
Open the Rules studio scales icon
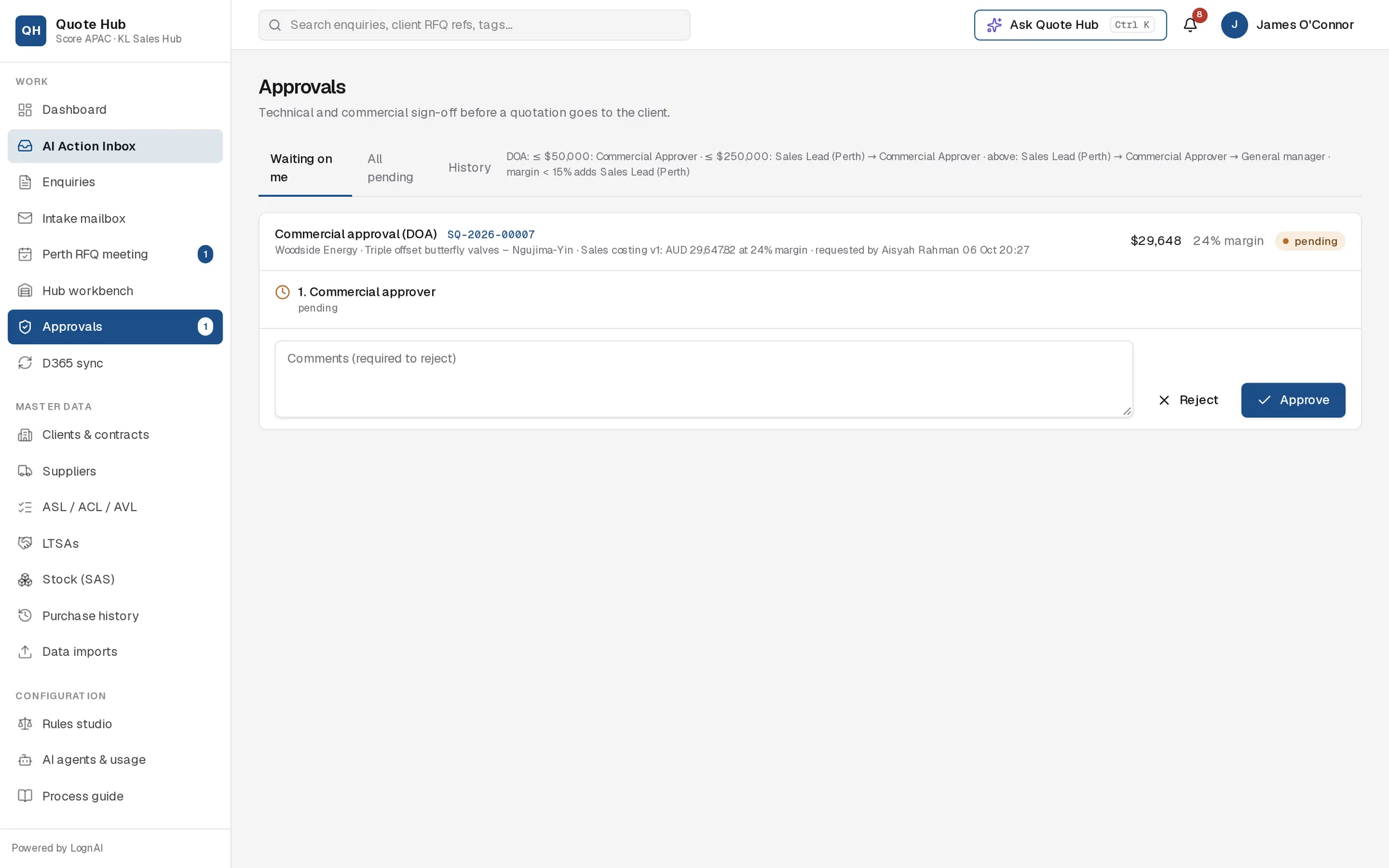25,724
